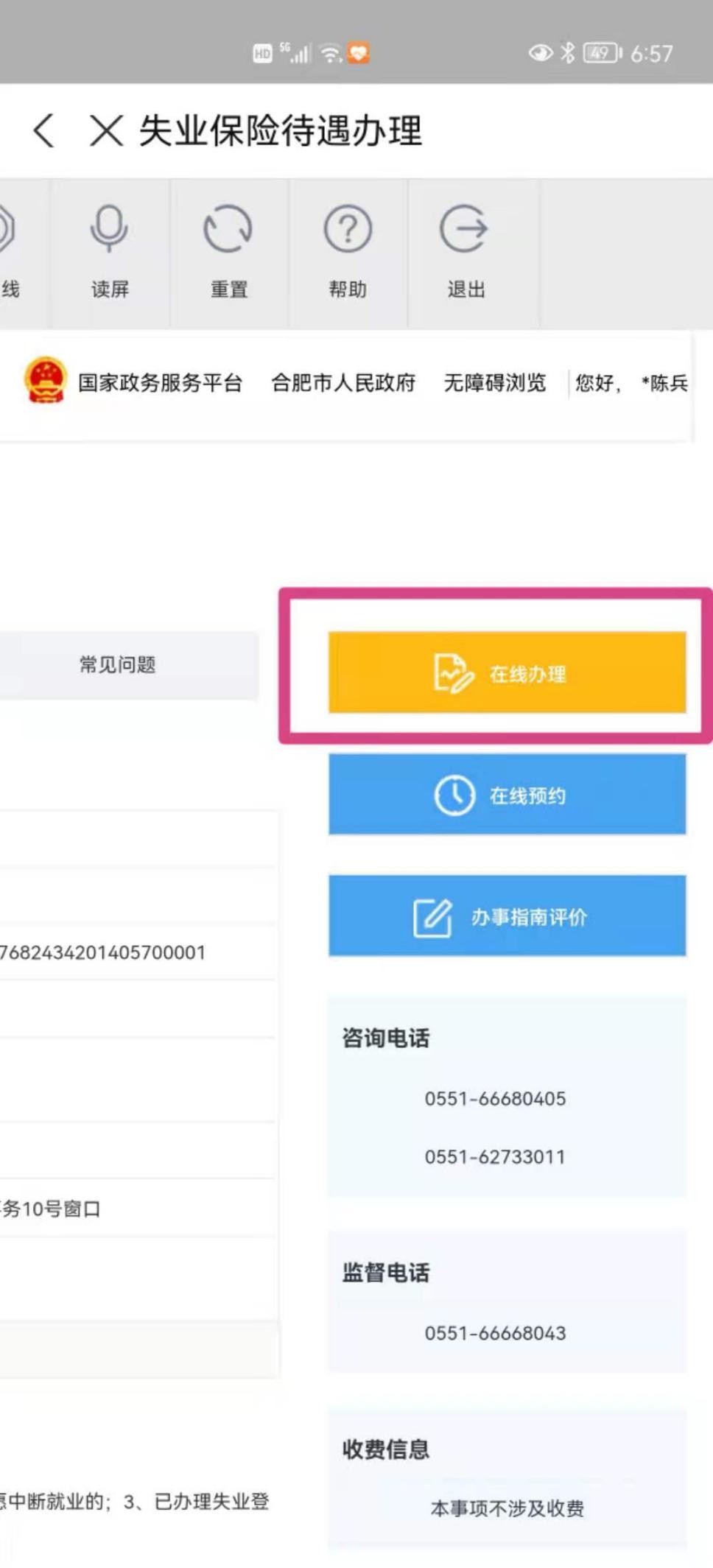
Task: Tap the eye comfort status icon
Action: tap(541, 53)
